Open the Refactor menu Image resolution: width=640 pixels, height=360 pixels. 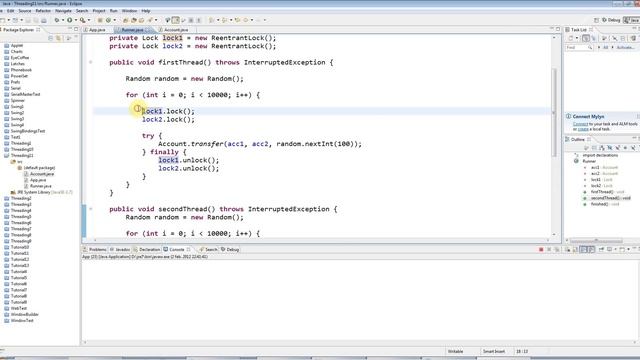[43, 11]
